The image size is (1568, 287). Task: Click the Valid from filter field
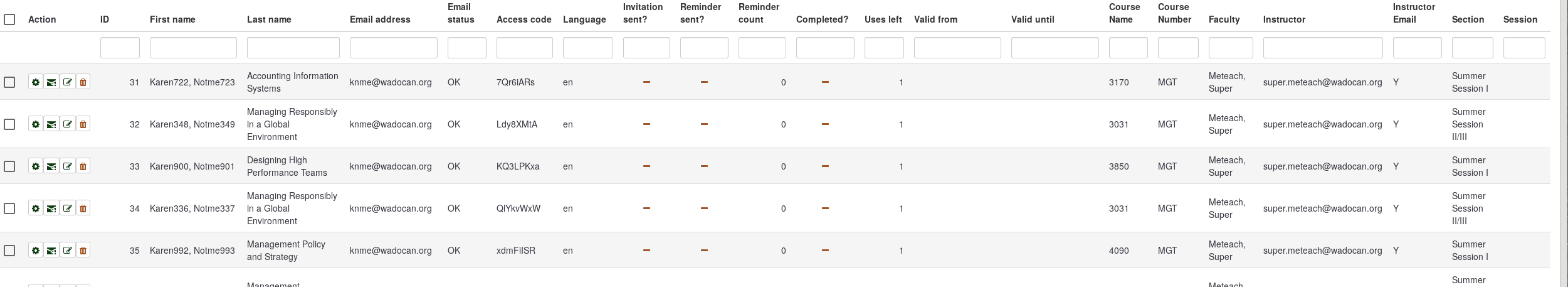click(x=957, y=48)
